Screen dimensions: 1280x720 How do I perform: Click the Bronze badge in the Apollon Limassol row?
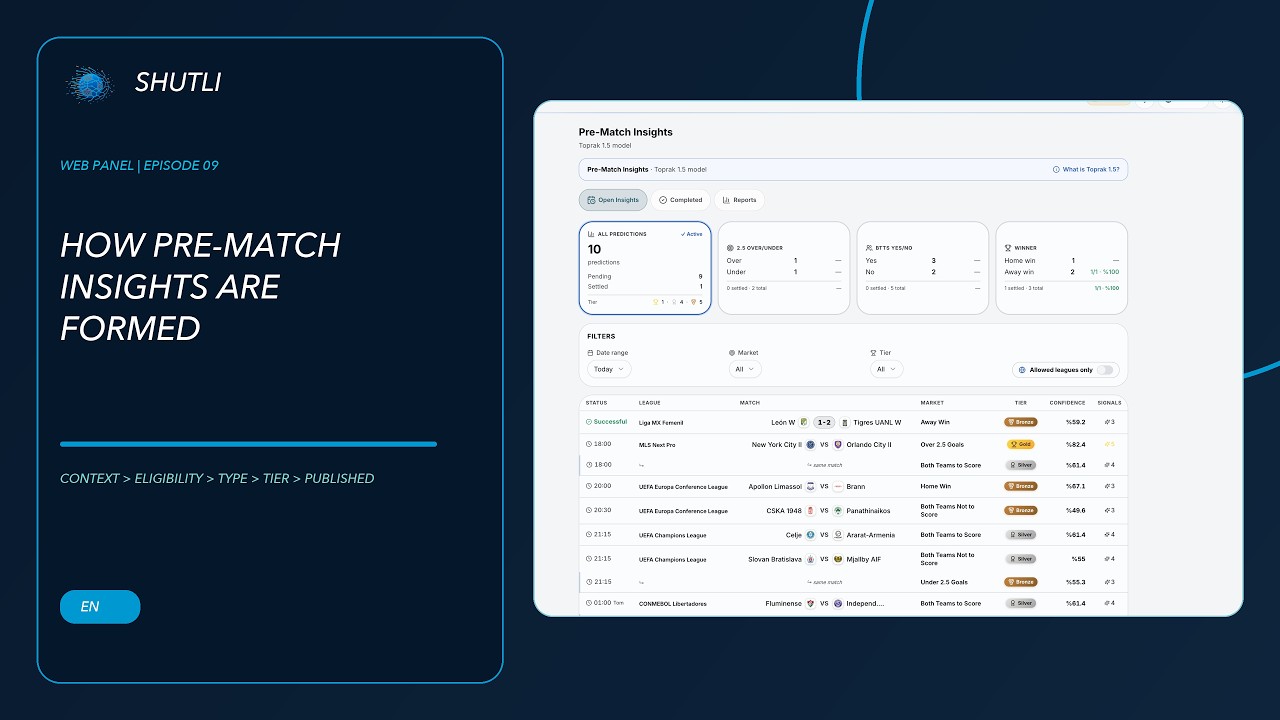point(1020,487)
